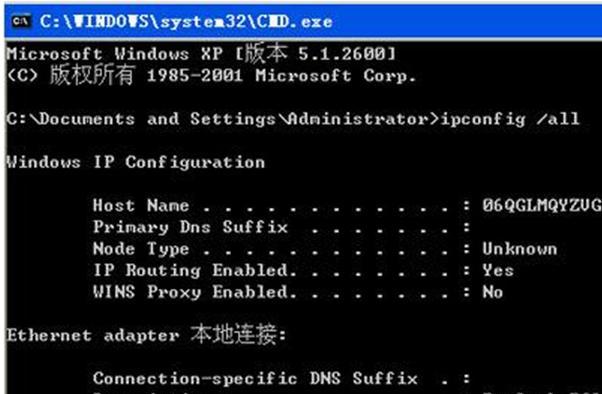Click the 1985-2001 Microsoft Corp. copyright line

pos(212,75)
